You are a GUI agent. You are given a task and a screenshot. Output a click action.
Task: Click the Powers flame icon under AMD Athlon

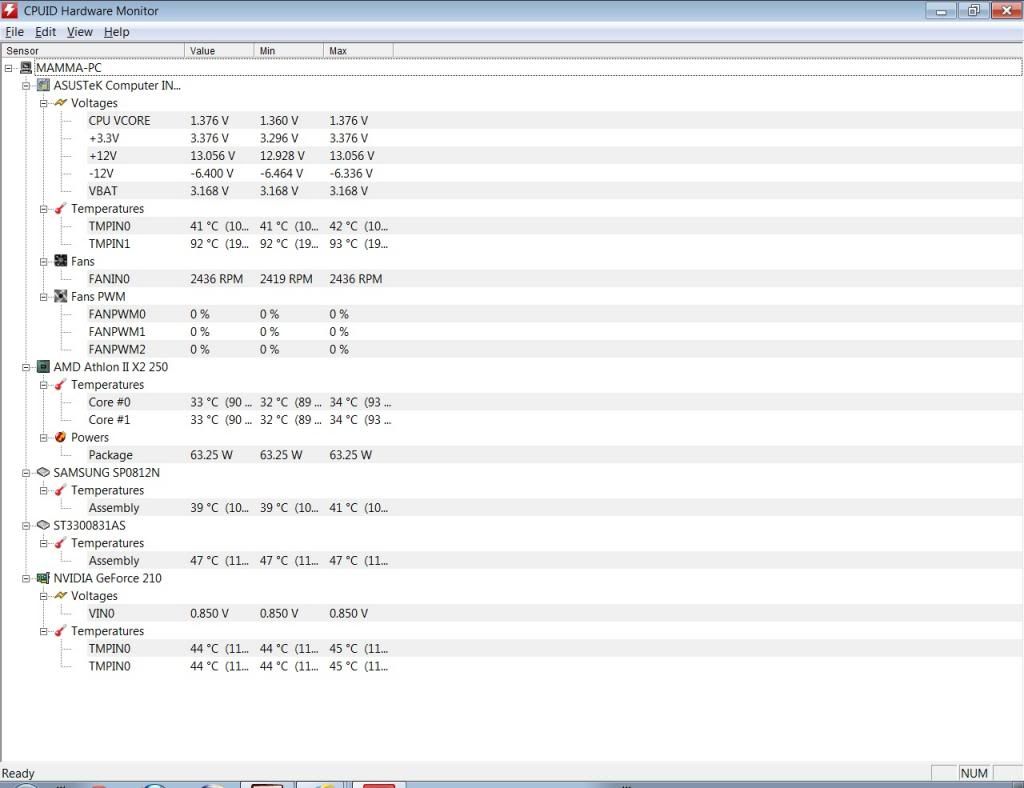click(x=61, y=438)
